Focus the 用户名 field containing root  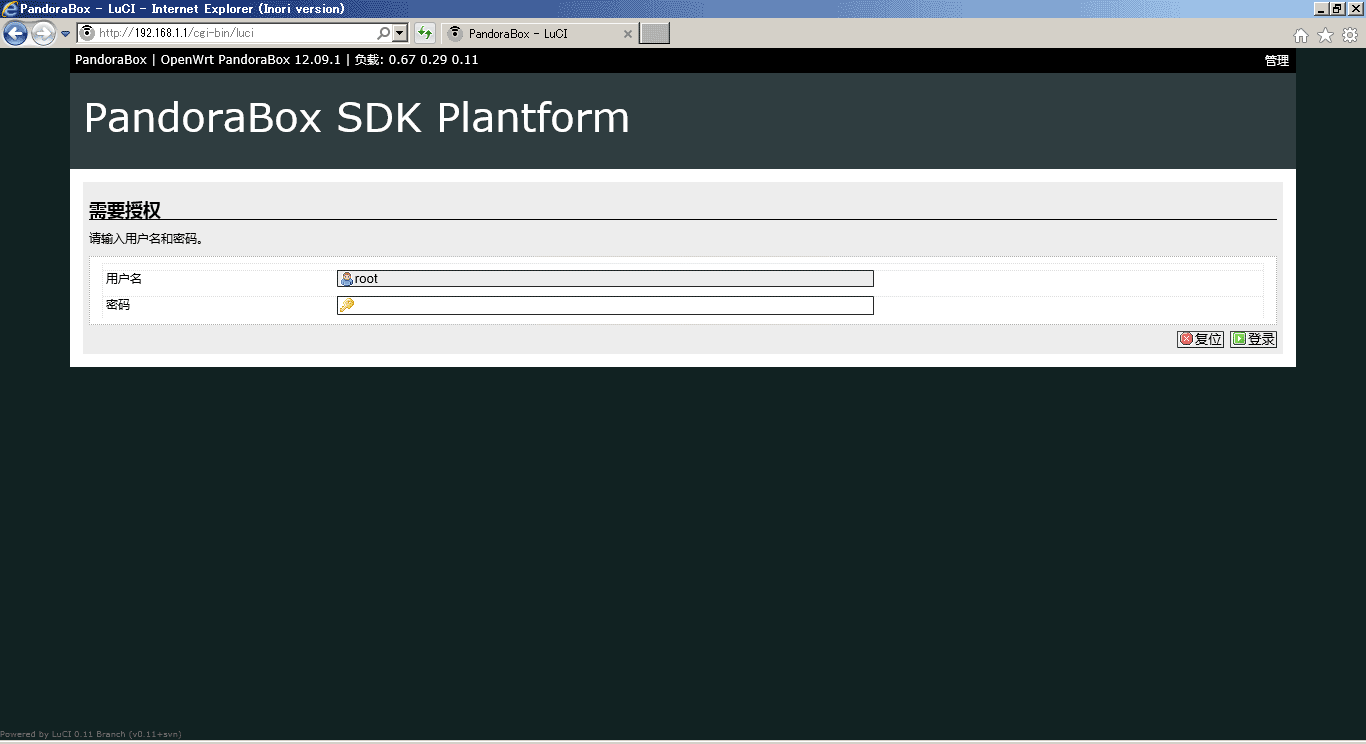tap(605, 279)
